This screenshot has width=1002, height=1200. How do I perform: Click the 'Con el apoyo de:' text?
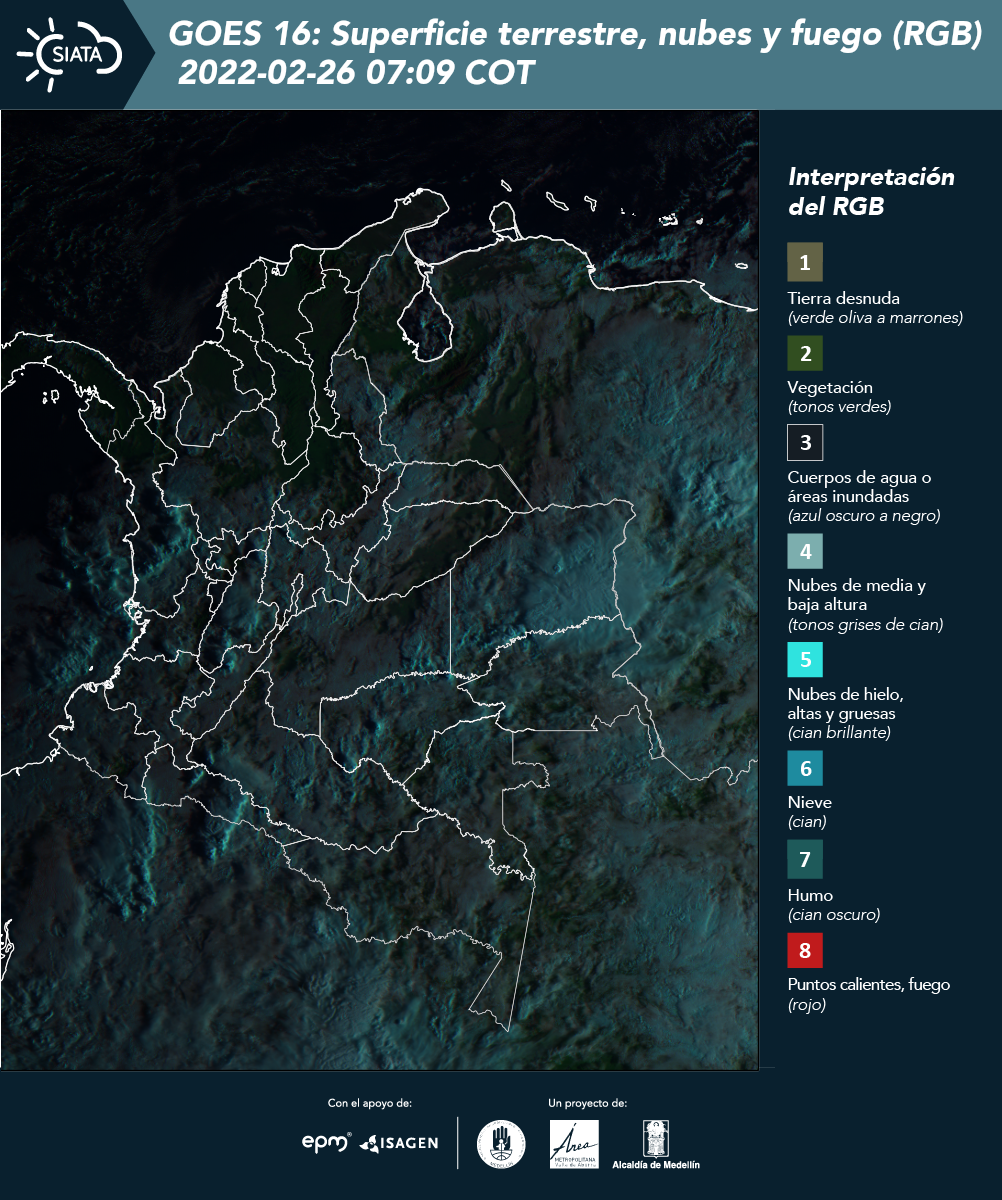[x=370, y=1103]
